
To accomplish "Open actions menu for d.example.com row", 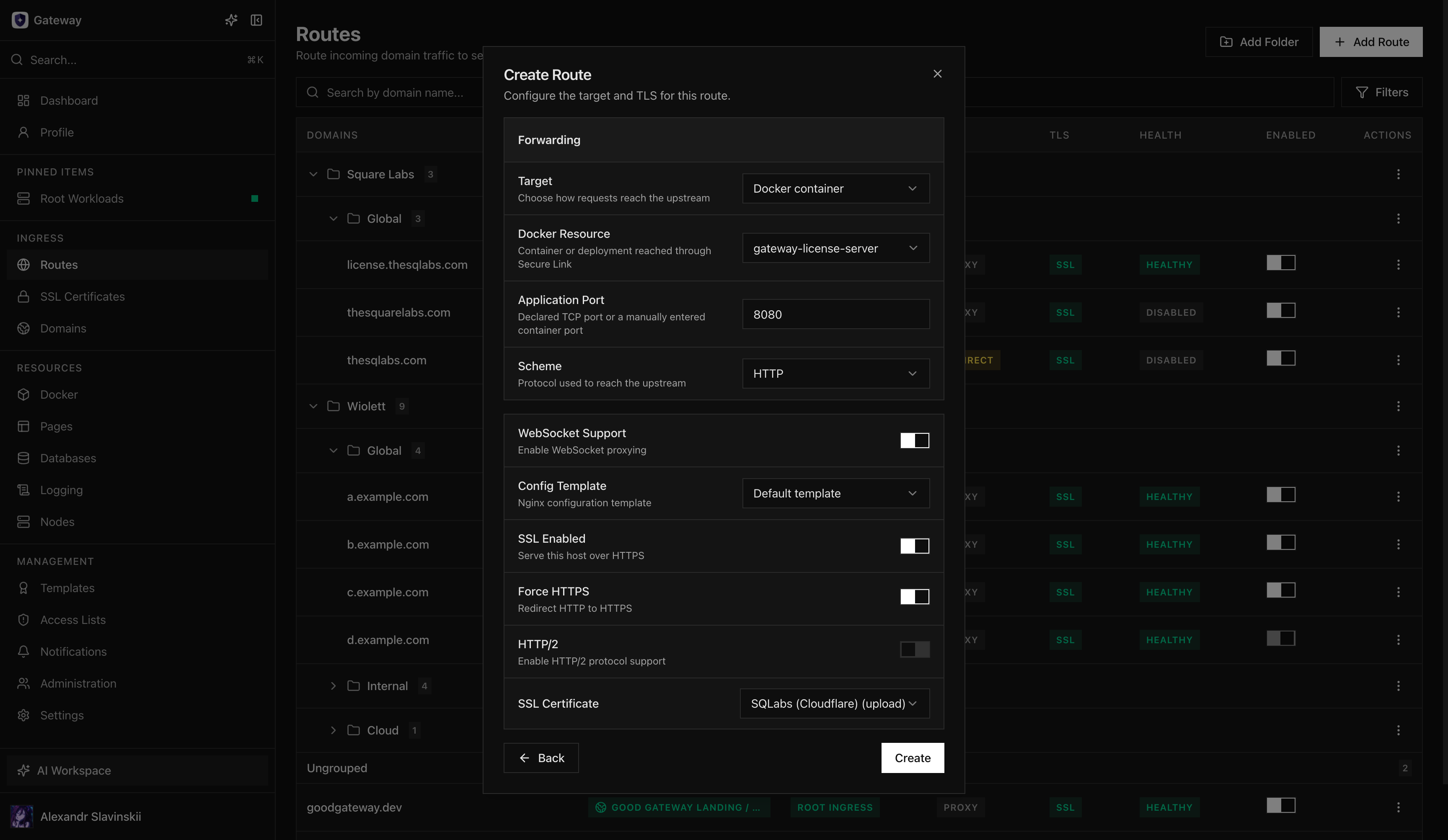I will pos(1398,639).
